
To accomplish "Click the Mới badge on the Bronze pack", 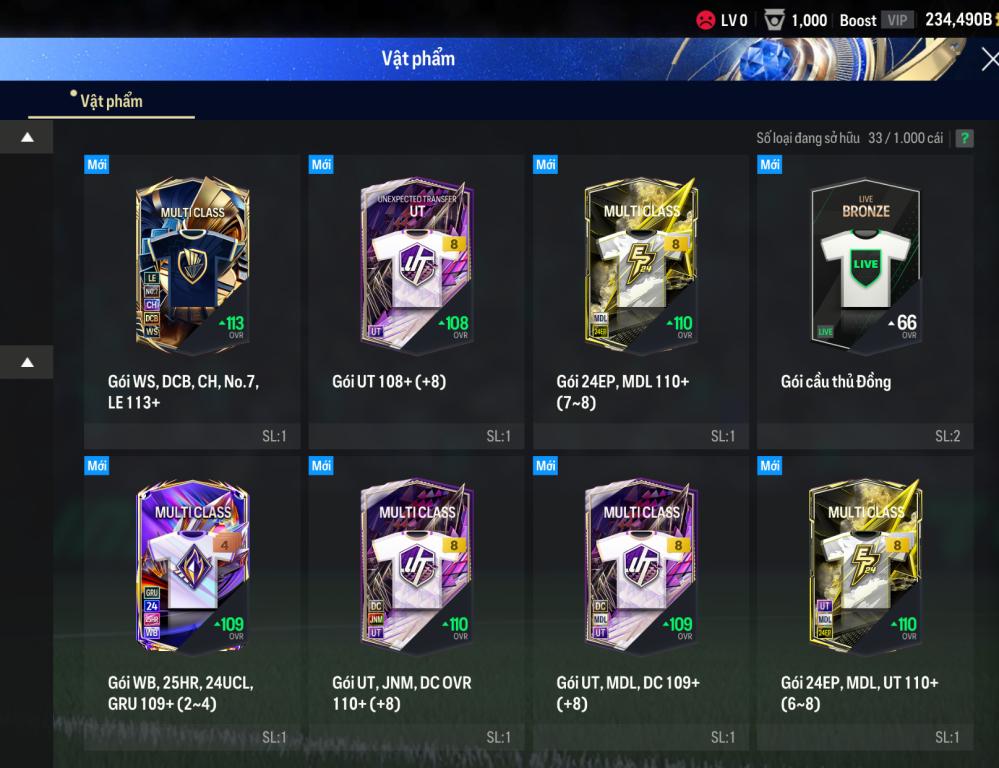I will pyautogui.click(x=770, y=164).
